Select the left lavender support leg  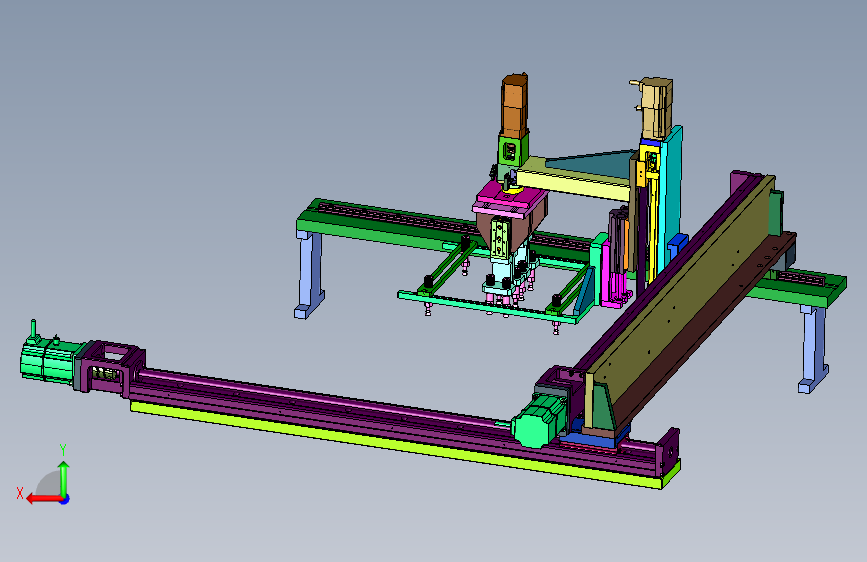click(x=310, y=275)
